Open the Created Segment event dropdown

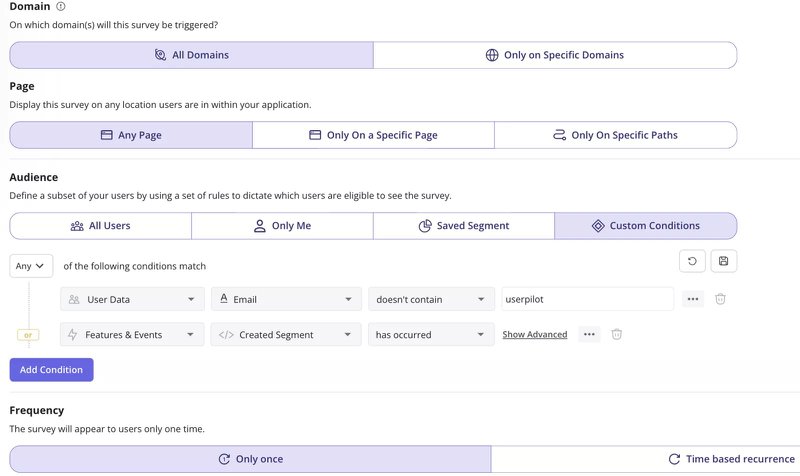286,335
